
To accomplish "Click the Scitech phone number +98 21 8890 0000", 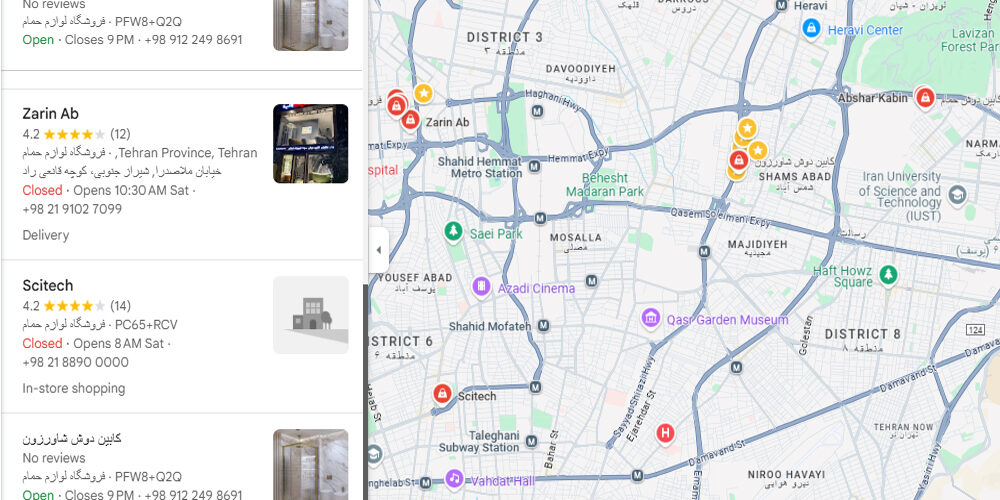I will click(x=75, y=362).
